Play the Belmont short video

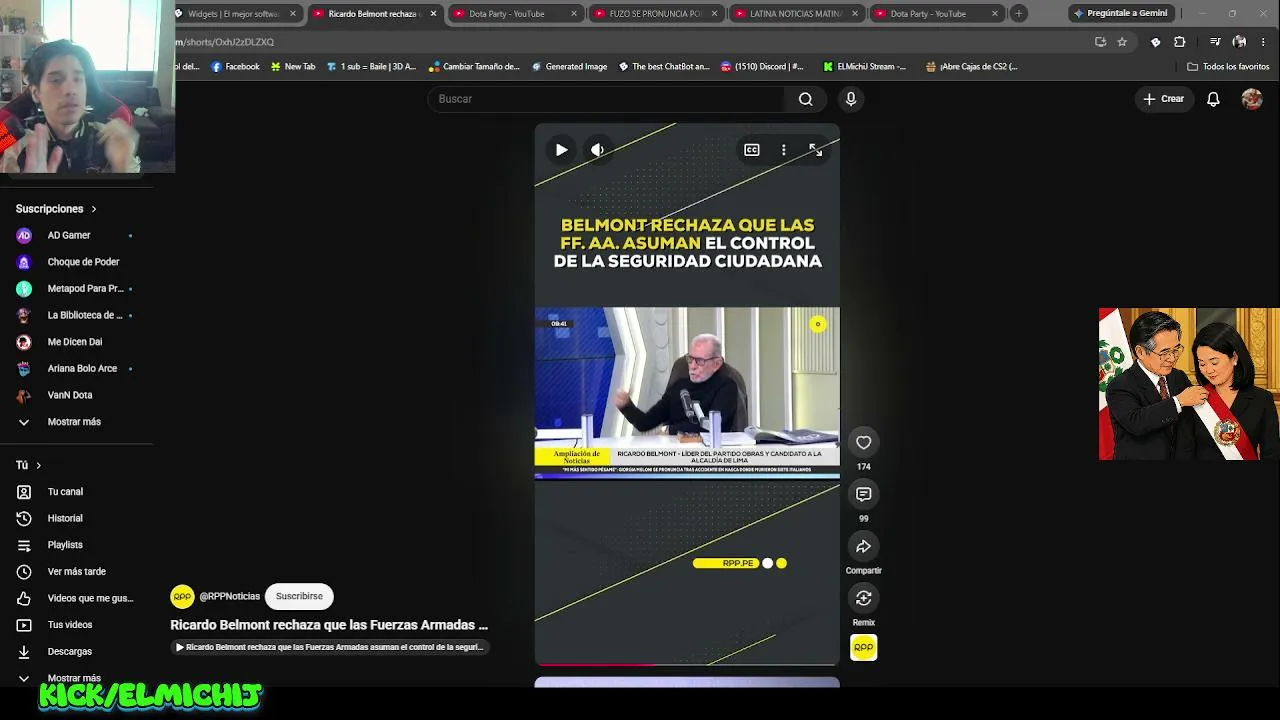pyautogui.click(x=561, y=150)
